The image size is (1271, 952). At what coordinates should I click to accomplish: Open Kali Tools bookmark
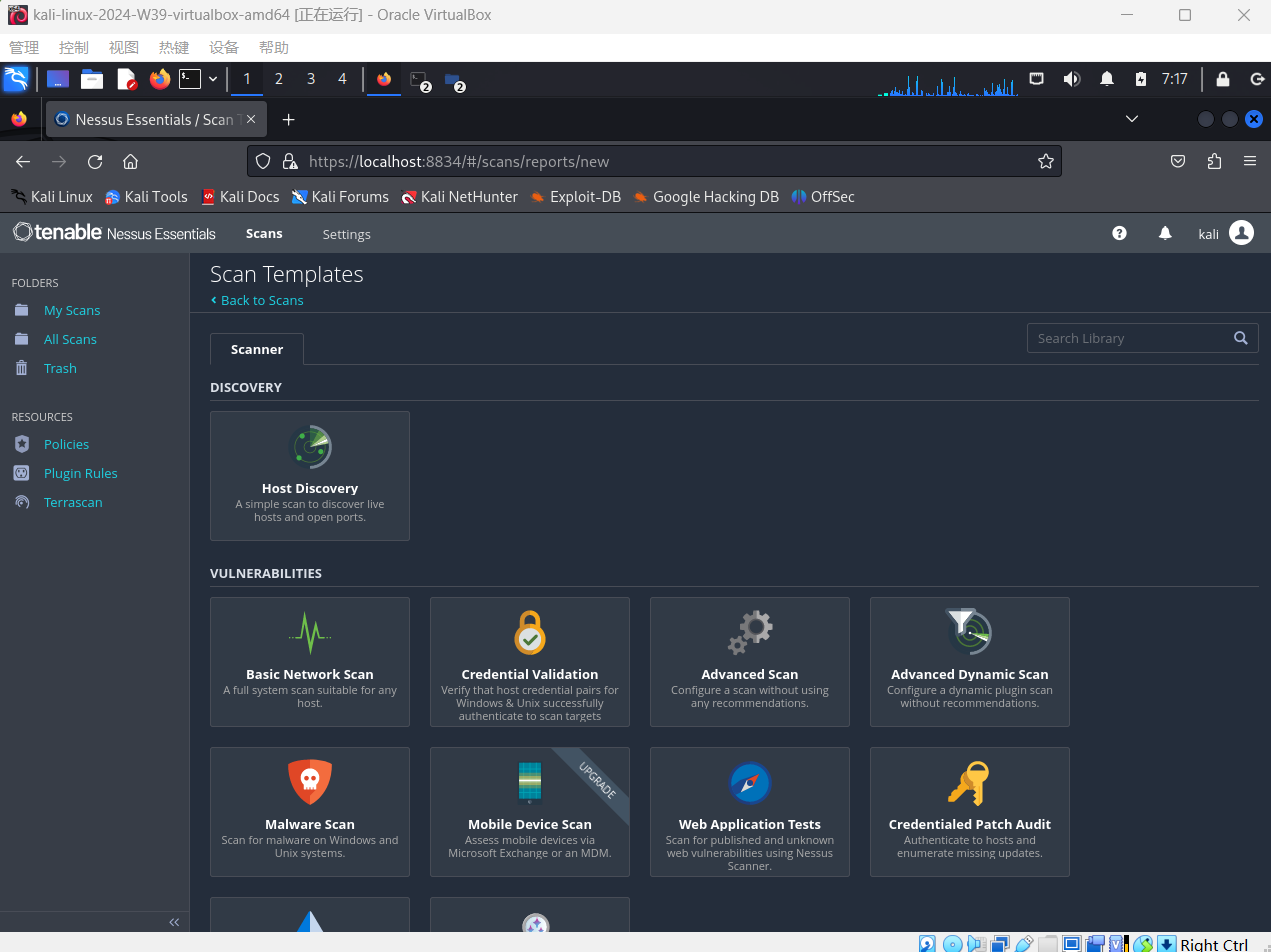point(146,197)
